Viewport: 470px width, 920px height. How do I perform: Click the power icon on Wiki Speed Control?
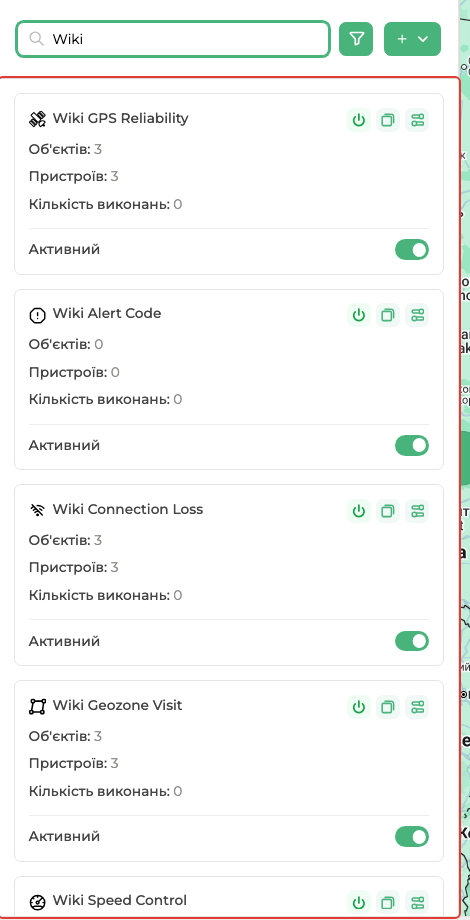(x=359, y=902)
